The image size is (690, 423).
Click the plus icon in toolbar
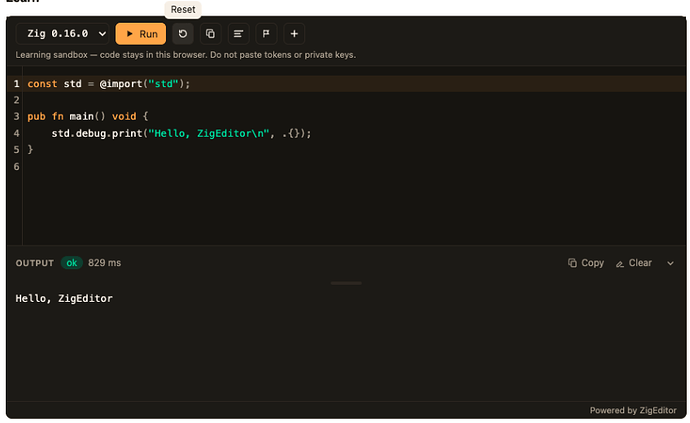[x=294, y=34]
